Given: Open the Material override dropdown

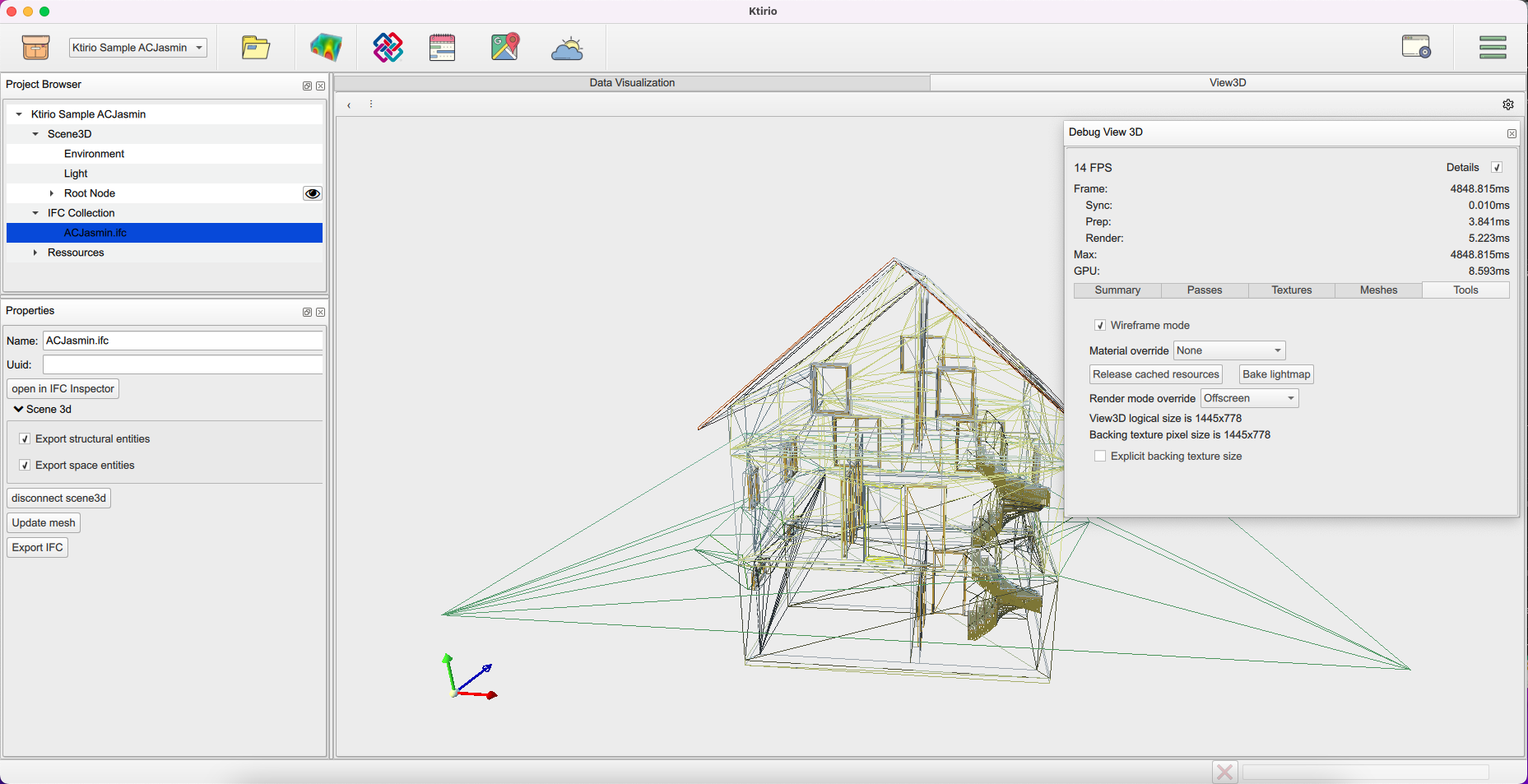Looking at the screenshot, I should (x=1228, y=350).
